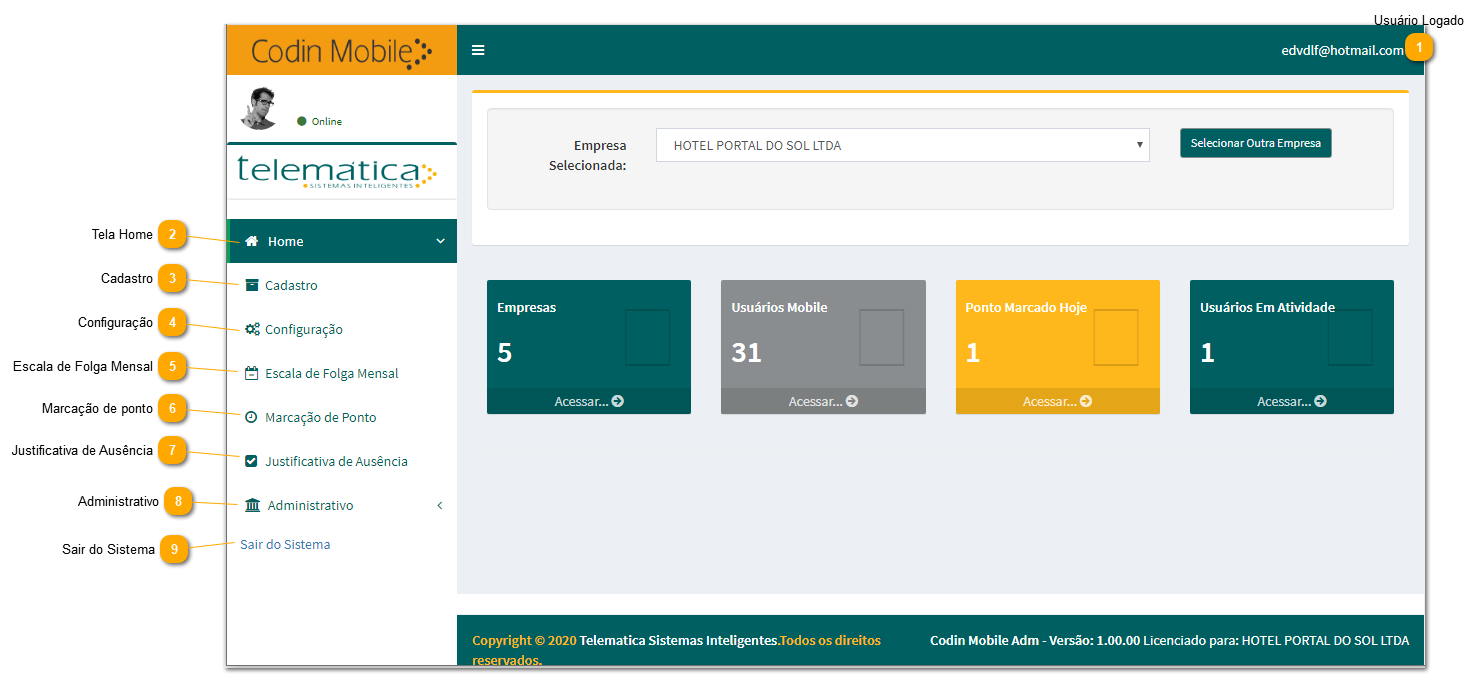
Task: Open the Administrativo menu item
Action: click(x=342, y=505)
